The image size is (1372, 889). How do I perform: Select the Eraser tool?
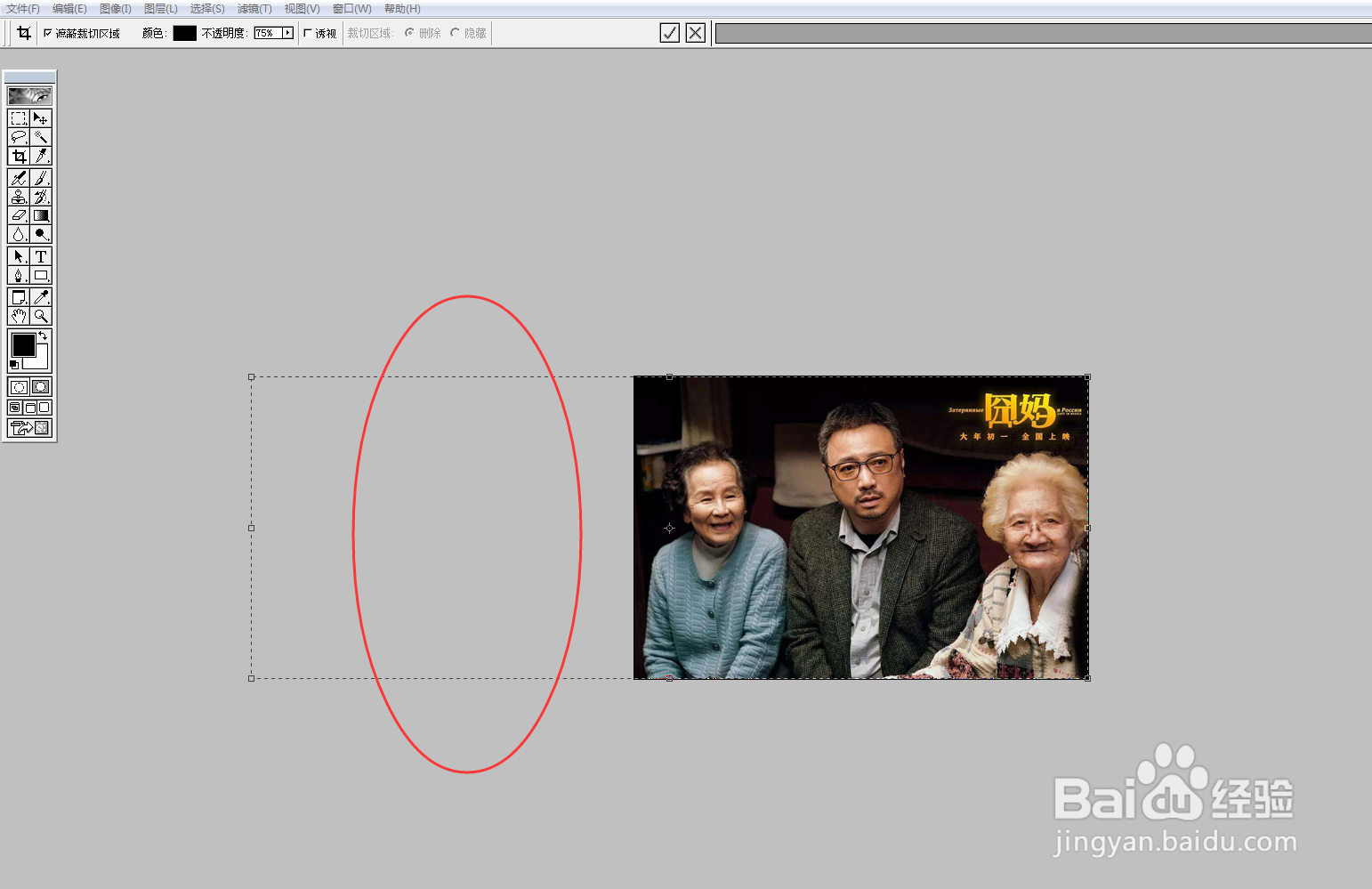(19, 215)
